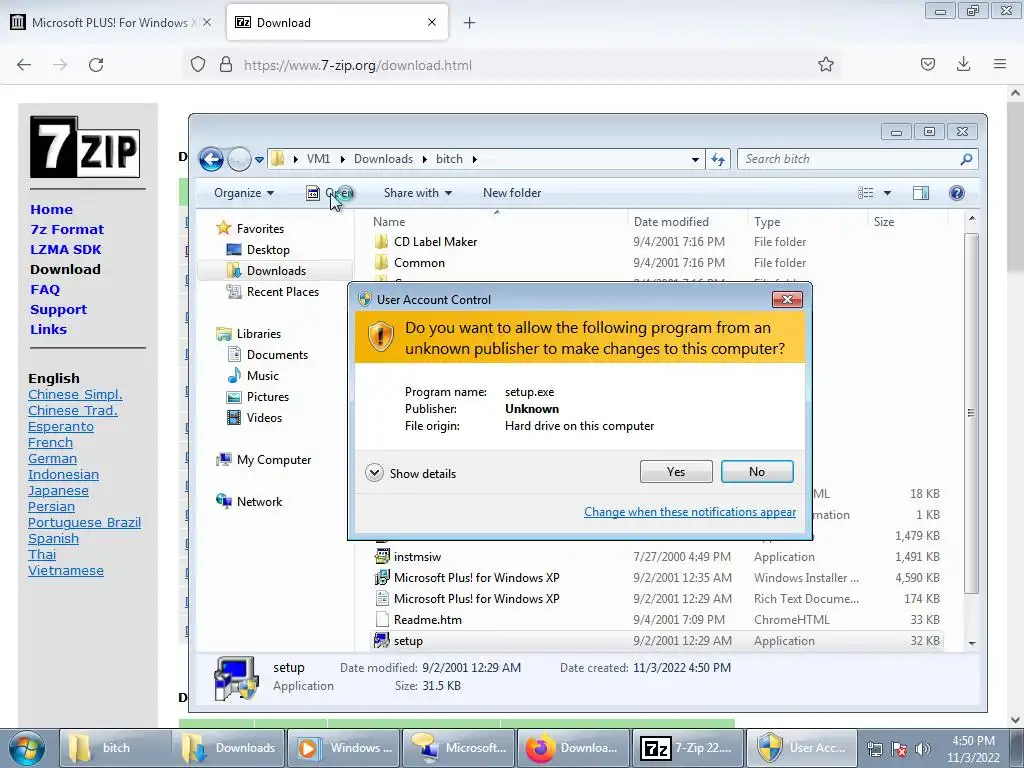Open Firefox application menu

1000,64
